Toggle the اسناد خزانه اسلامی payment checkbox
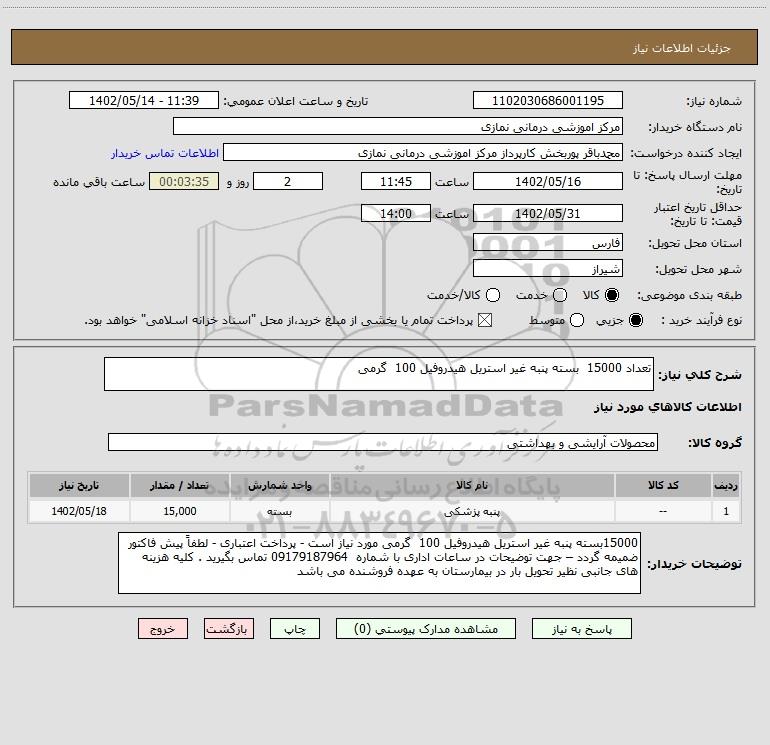 485,320
